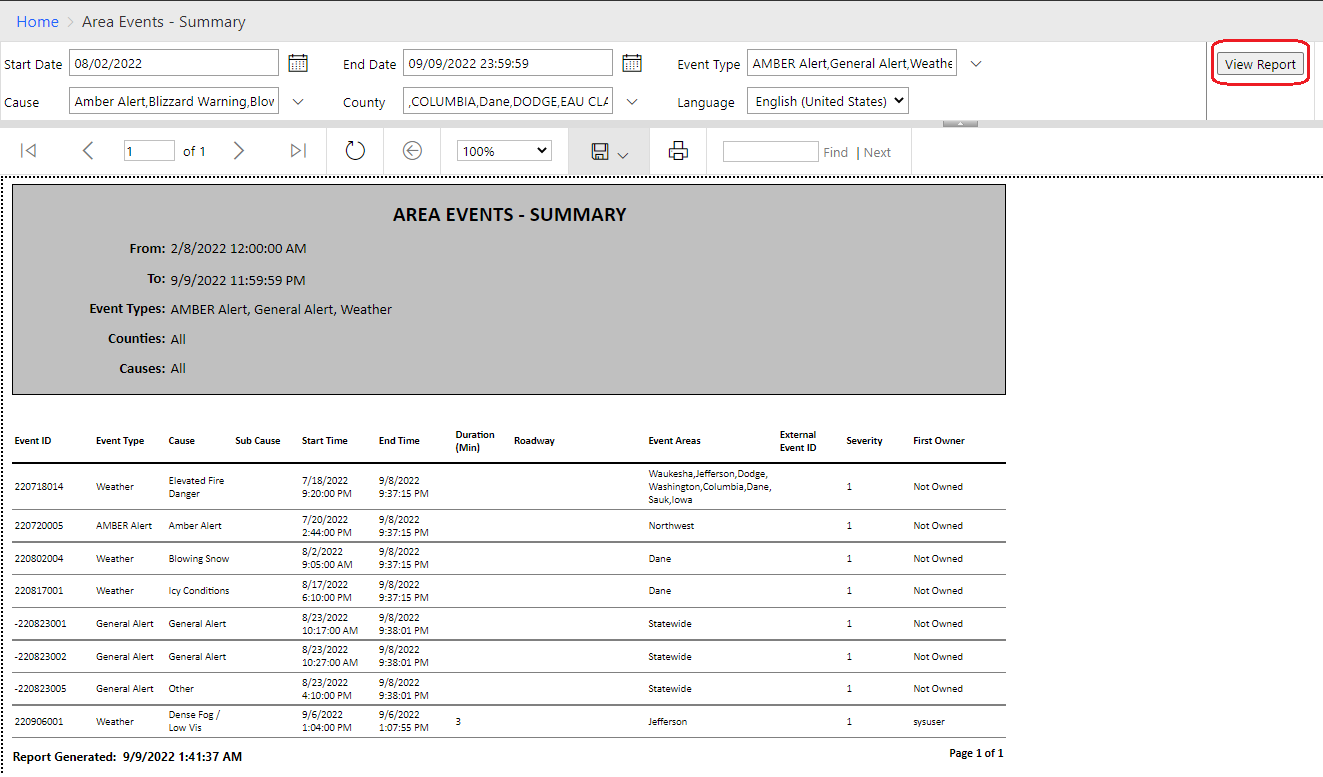Screen dimensions: 1323x777
Task: Select the Severity column header
Action: coord(864,441)
